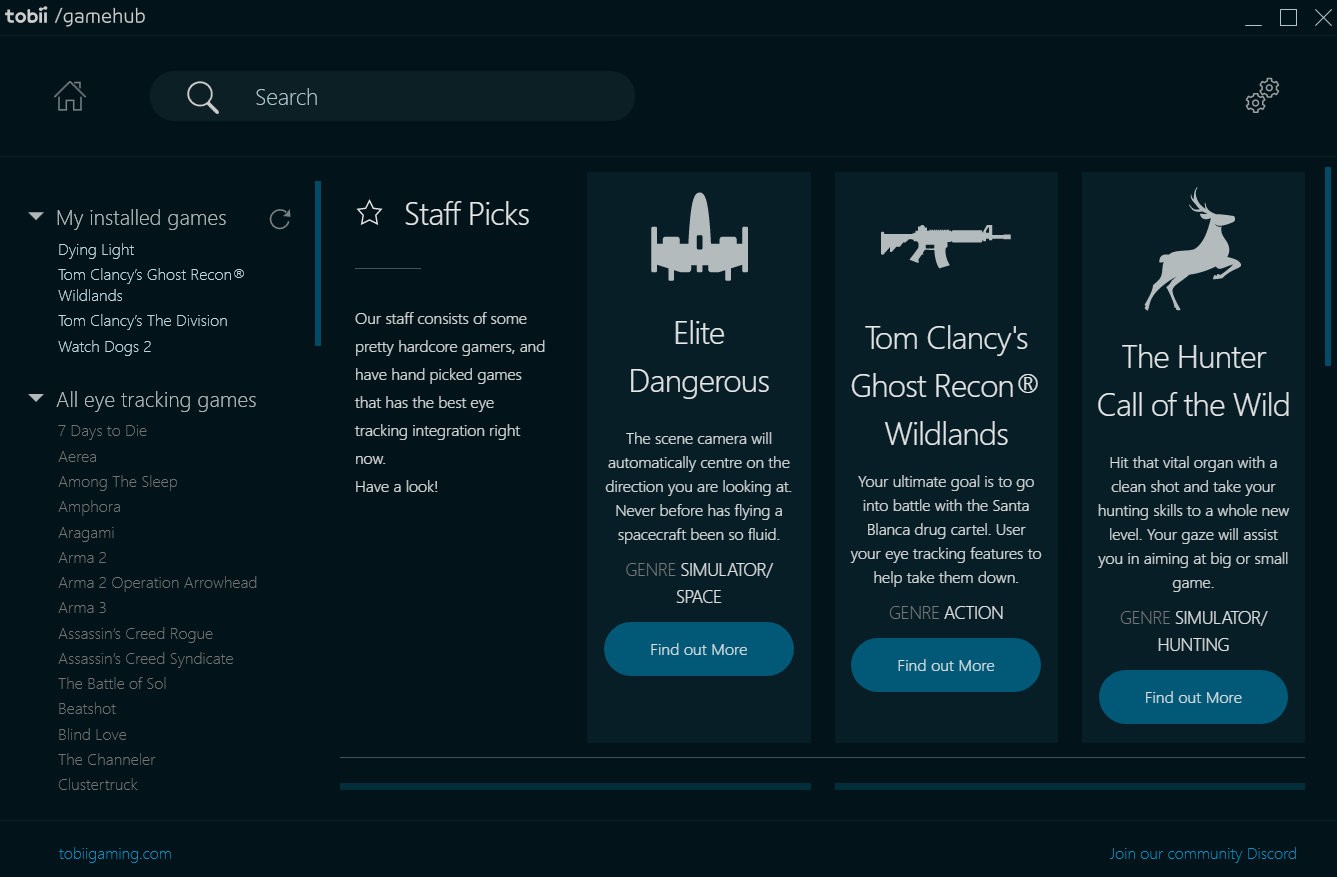Open Aragami in the games list

point(86,533)
